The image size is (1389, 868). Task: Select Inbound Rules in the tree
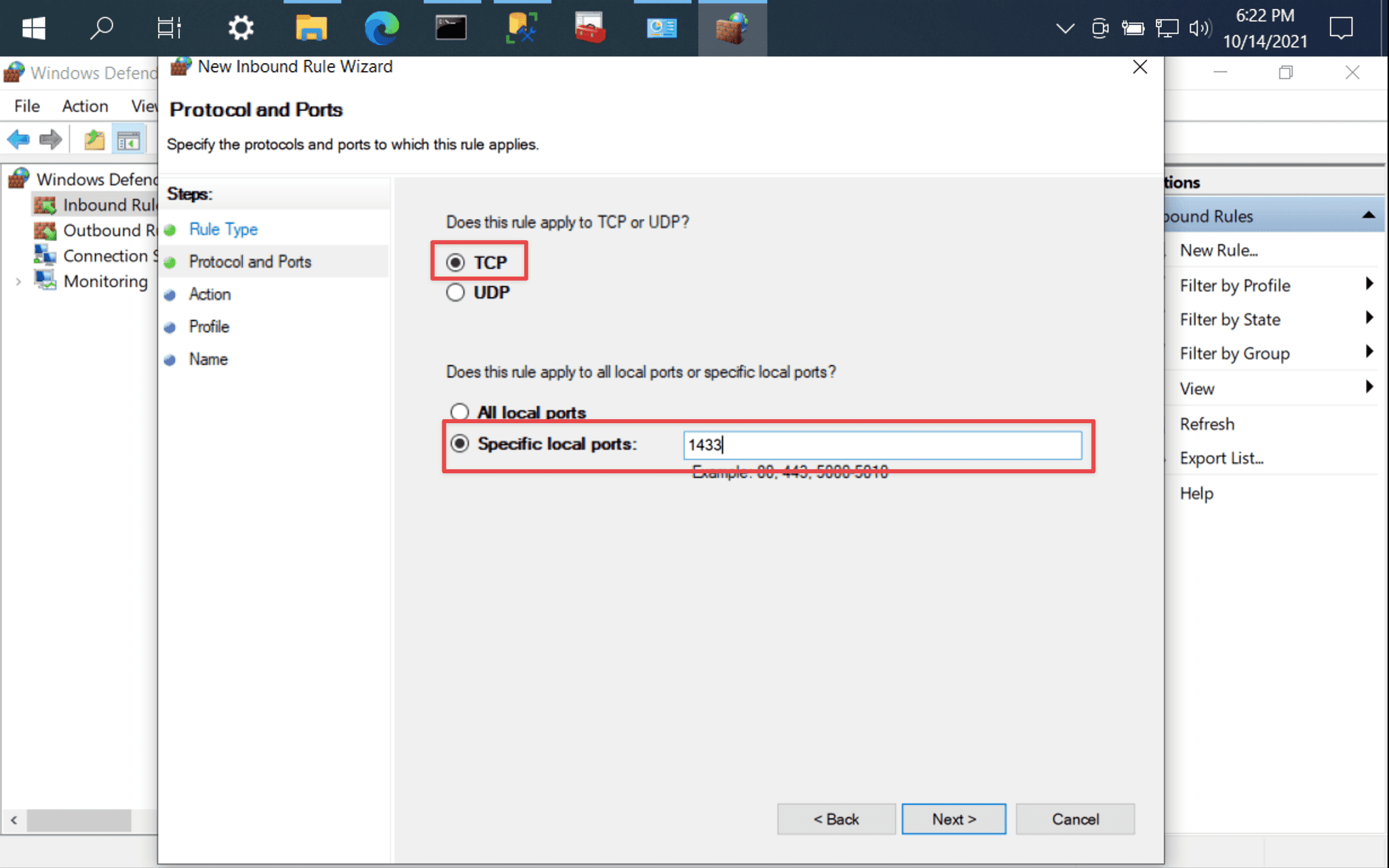(x=95, y=205)
